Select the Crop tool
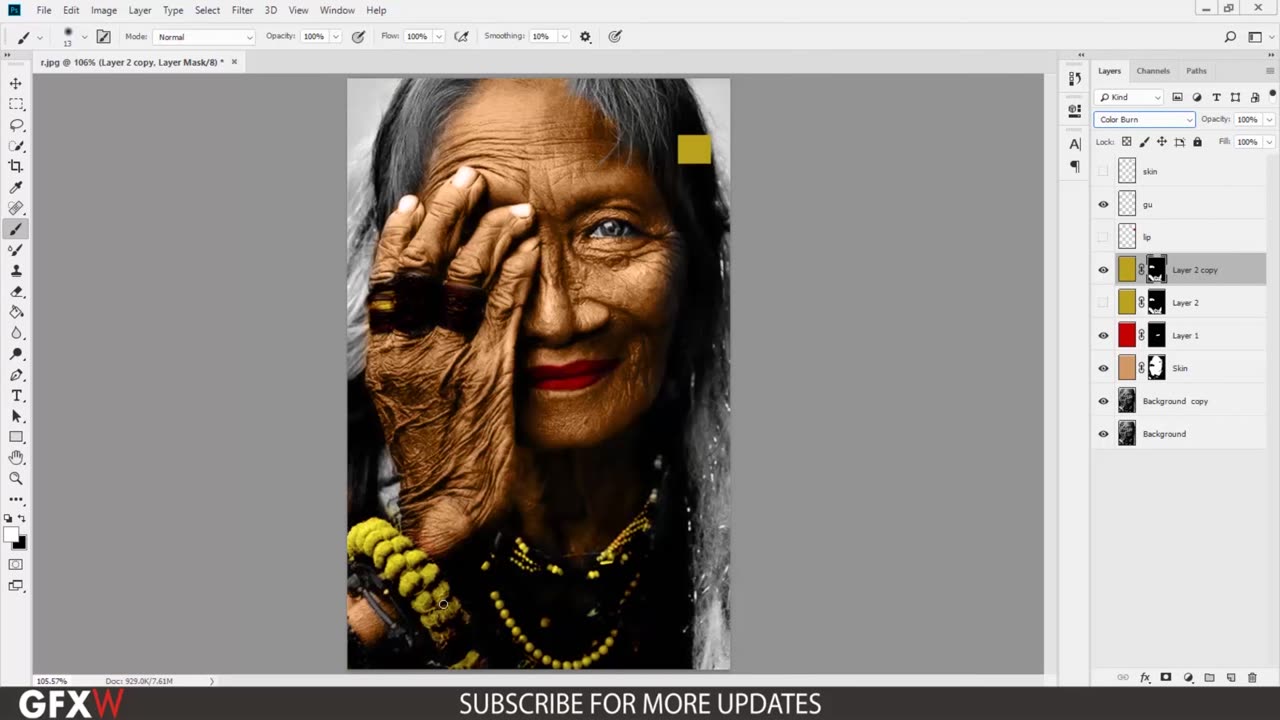Viewport: 1280px width, 720px height. (x=16, y=166)
